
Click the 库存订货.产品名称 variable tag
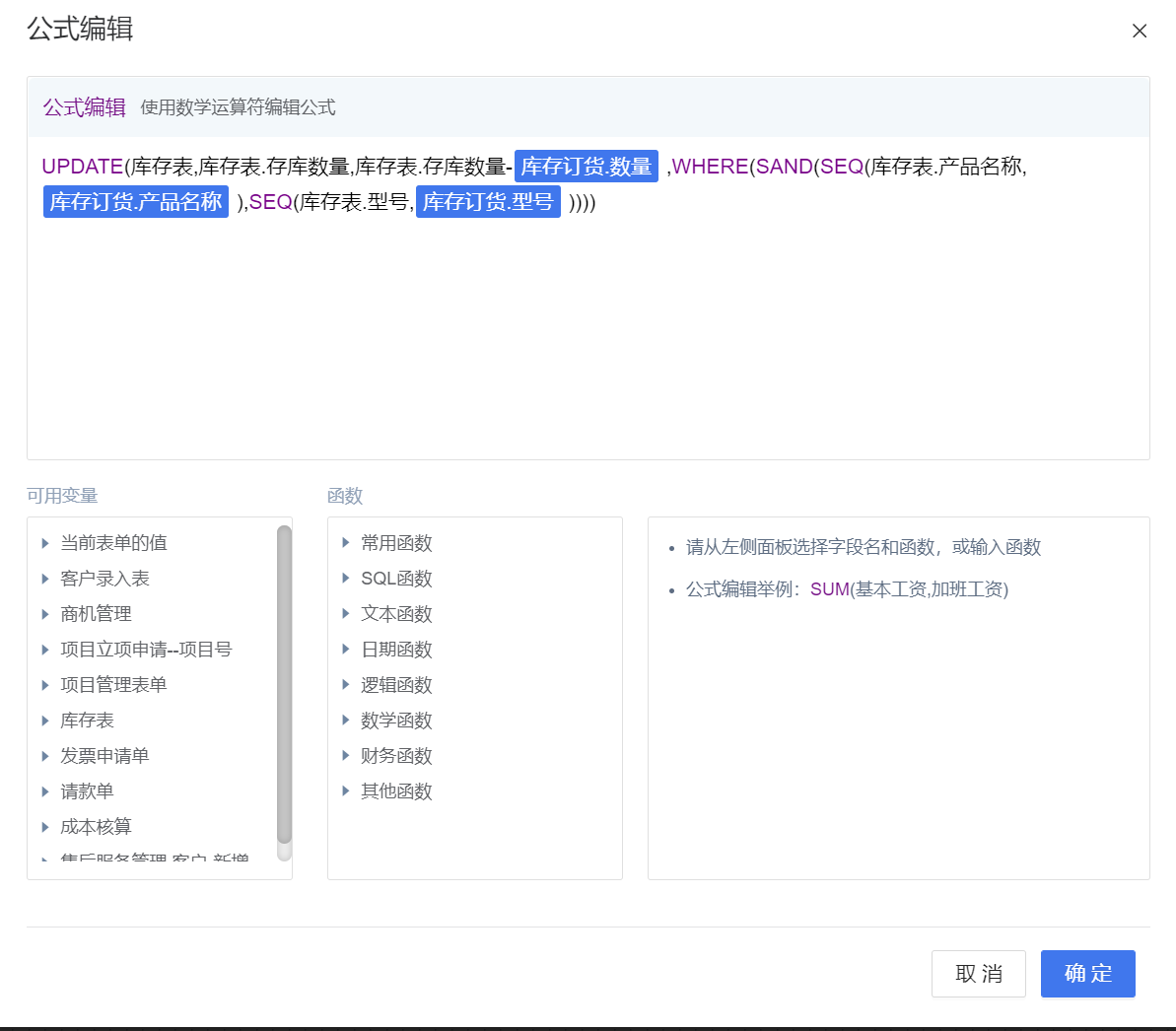coord(136,201)
